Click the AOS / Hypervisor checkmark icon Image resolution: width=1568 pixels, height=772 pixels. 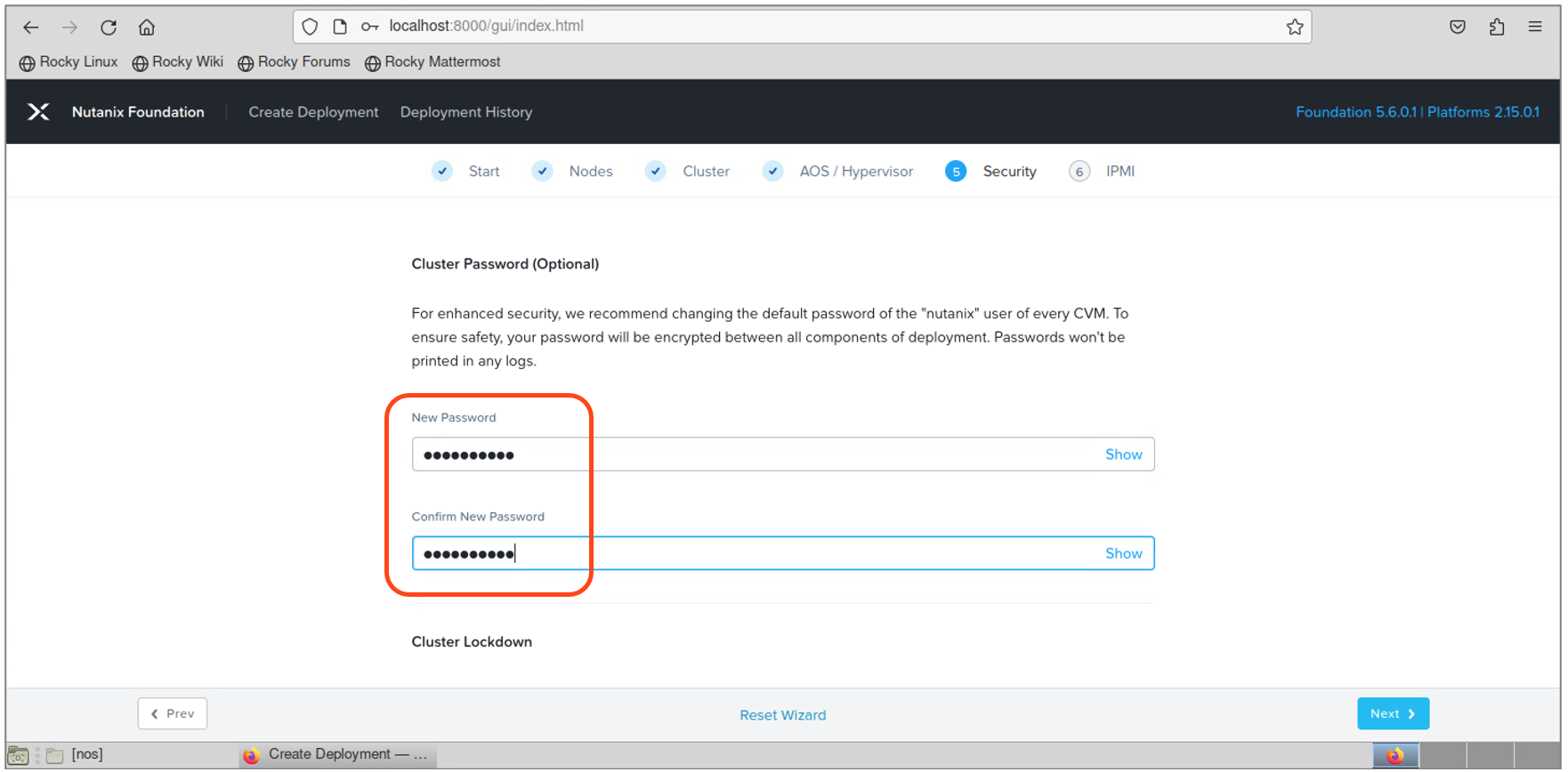pos(773,171)
